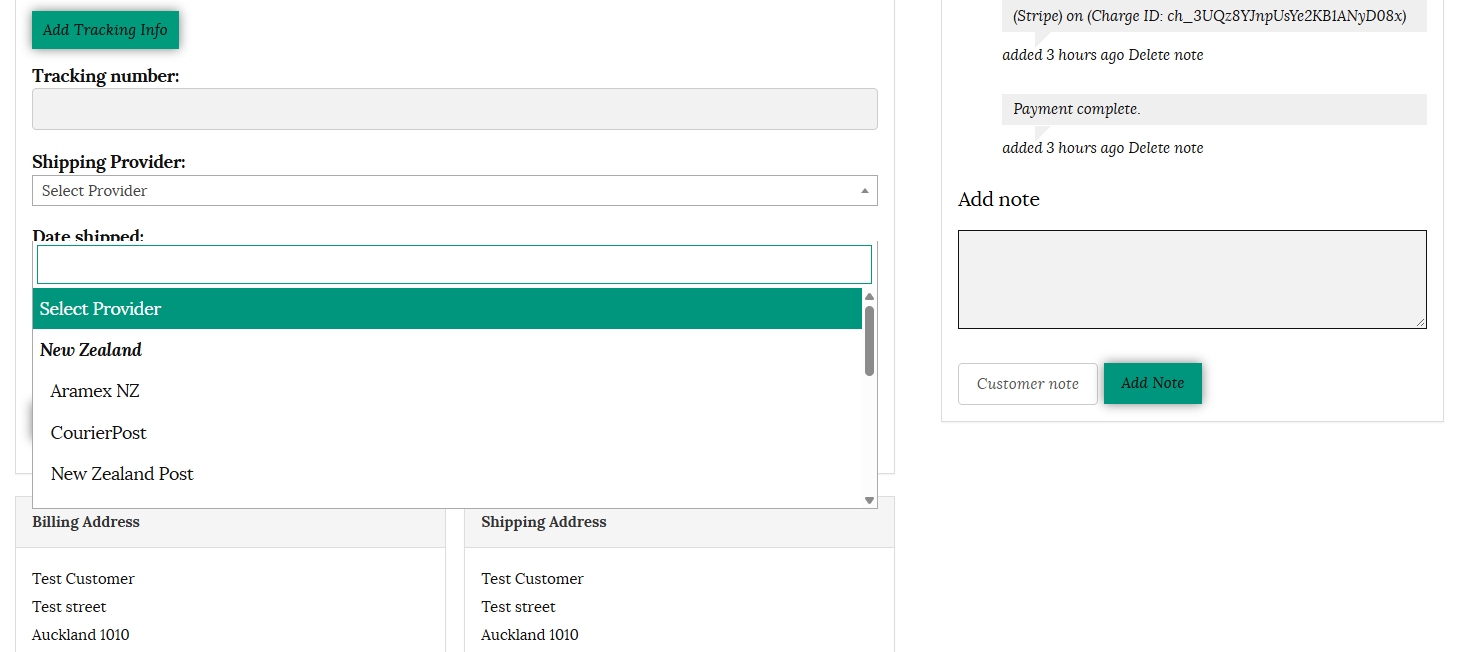Image resolution: width=1472 pixels, height=652 pixels.
Task: Click the Add Note button
Action: (1153, 383)
